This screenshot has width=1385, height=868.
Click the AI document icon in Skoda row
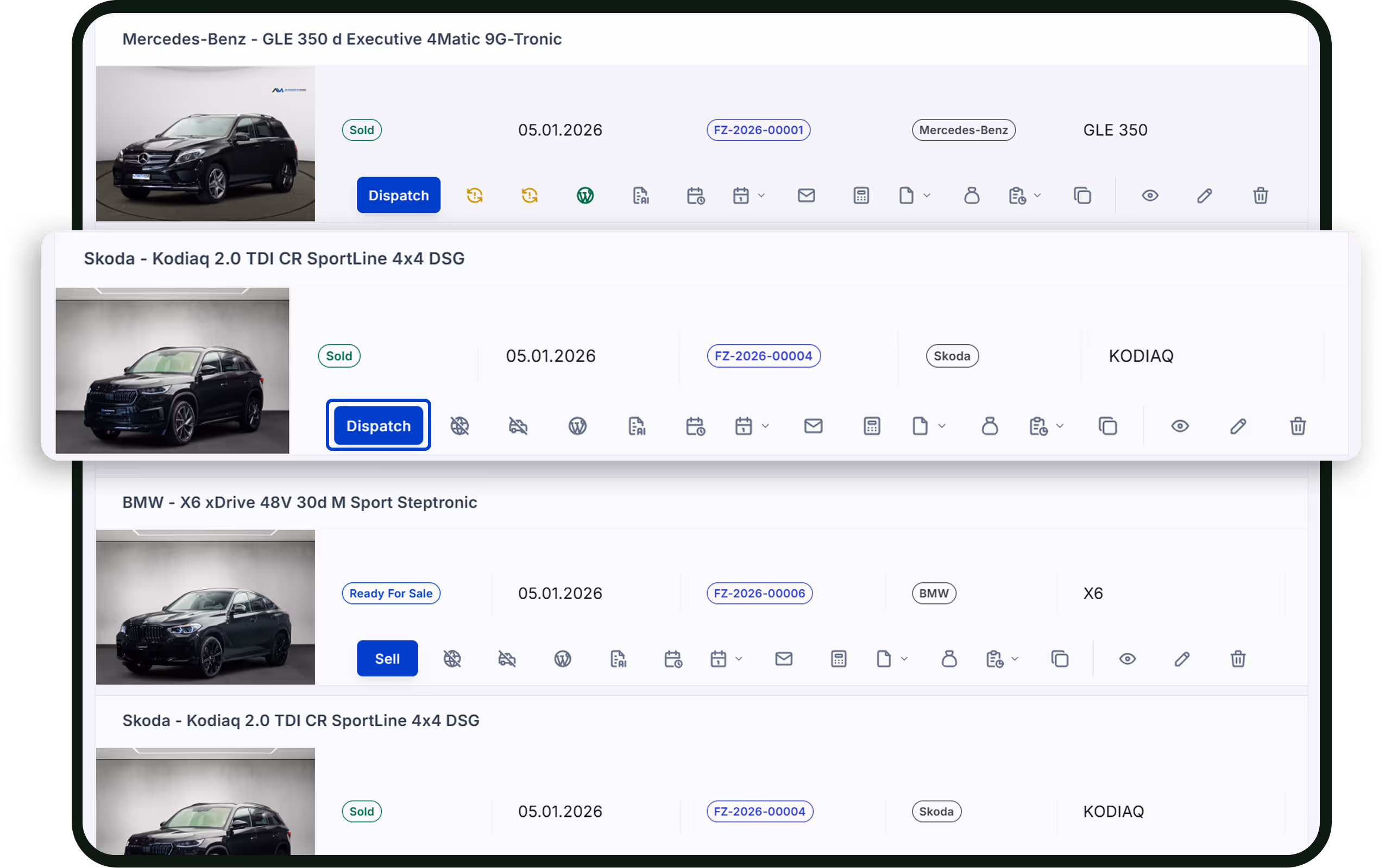[x=637, y=426]
